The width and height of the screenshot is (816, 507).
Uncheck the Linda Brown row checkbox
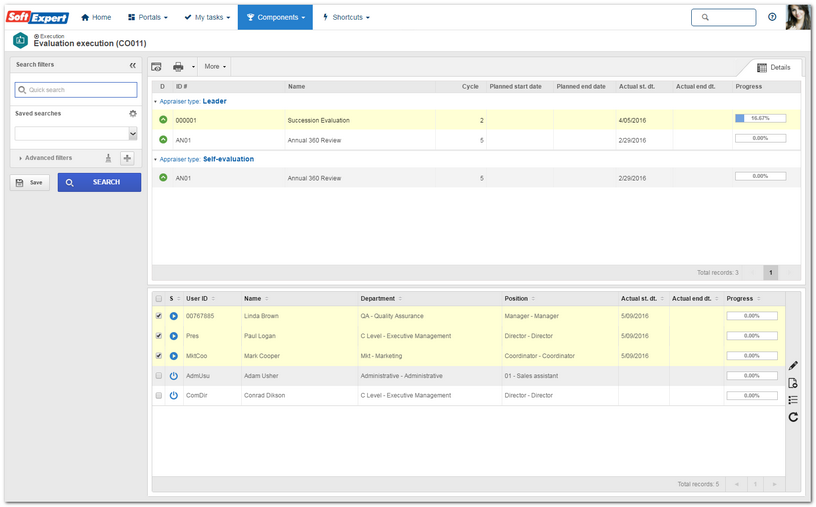pyautogui.click(x=159, y=316)
